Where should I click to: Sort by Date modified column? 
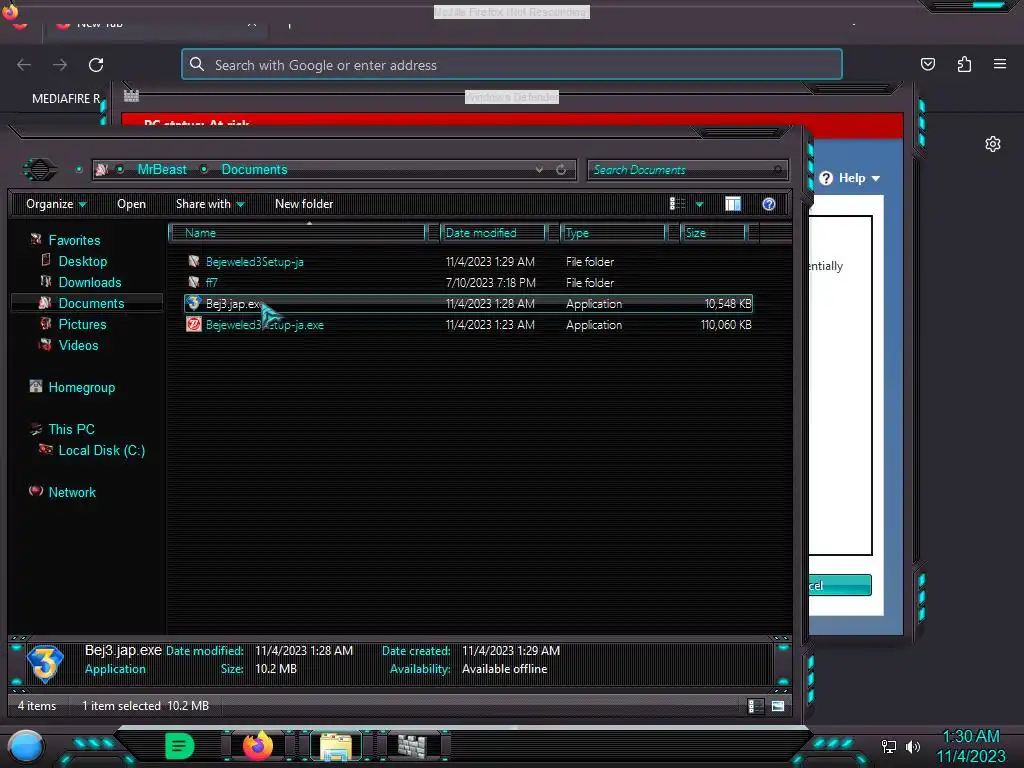coord(493,233)
